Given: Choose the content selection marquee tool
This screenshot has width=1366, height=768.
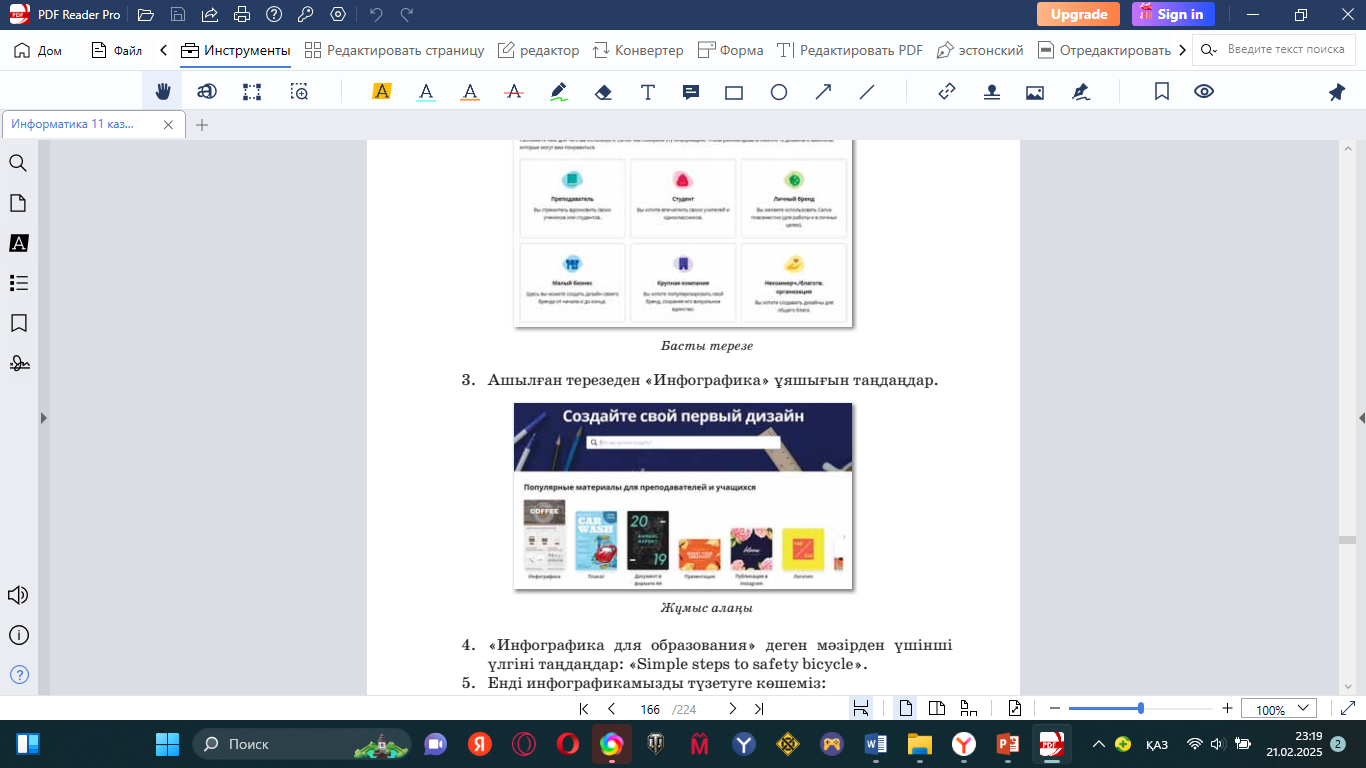Looking at the screenshot, I should click(252, 92).
